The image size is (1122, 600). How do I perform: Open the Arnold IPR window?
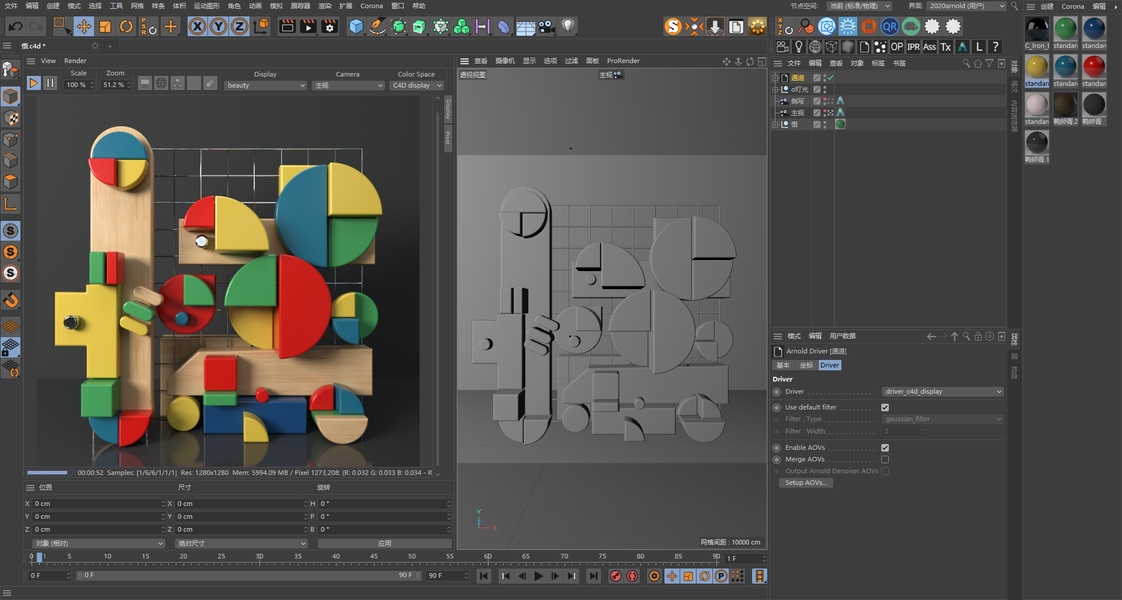(x=913, y=47)
